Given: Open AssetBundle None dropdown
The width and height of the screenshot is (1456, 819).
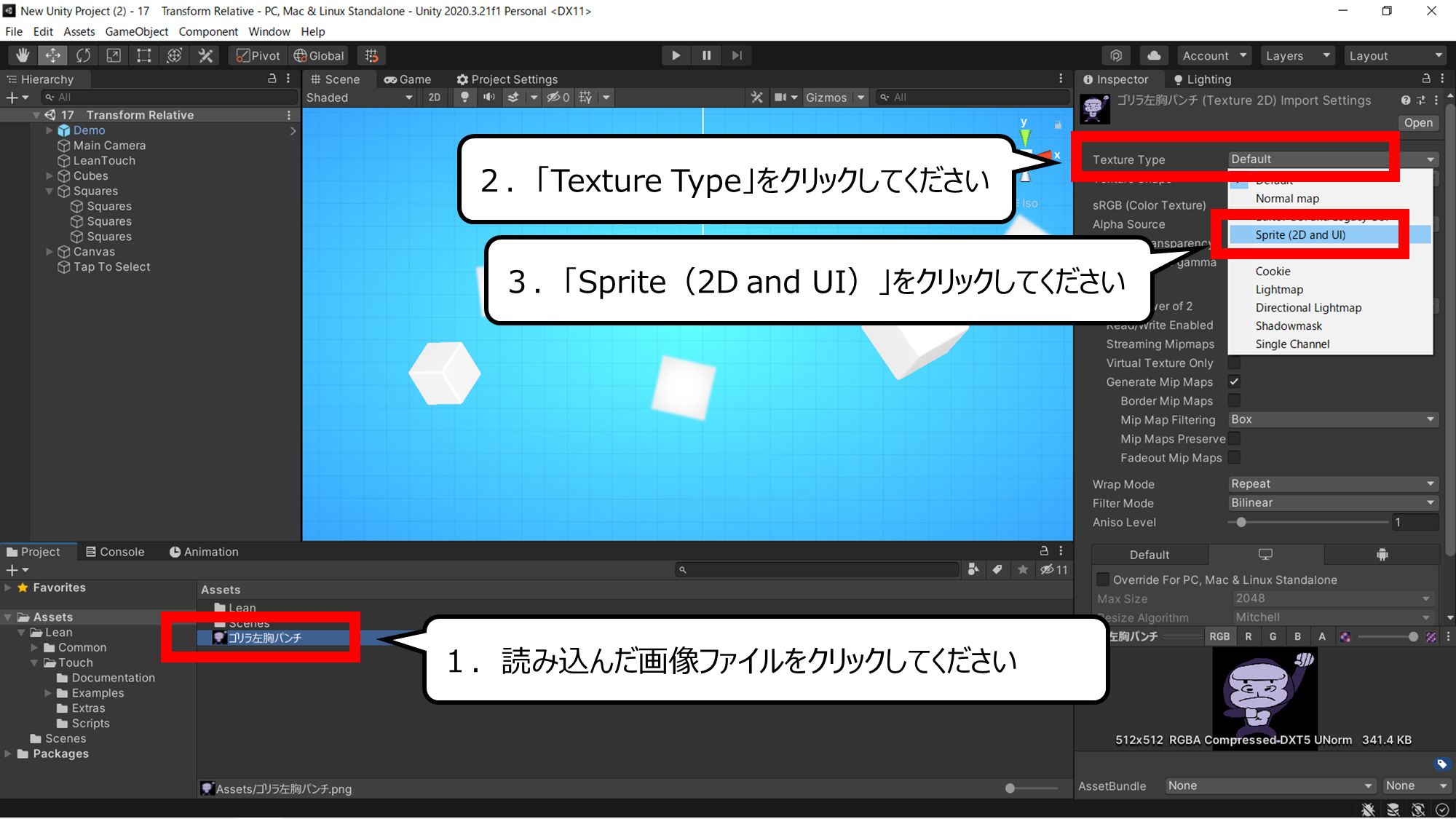Looking at the screenshot, I should coord(1270,786).
